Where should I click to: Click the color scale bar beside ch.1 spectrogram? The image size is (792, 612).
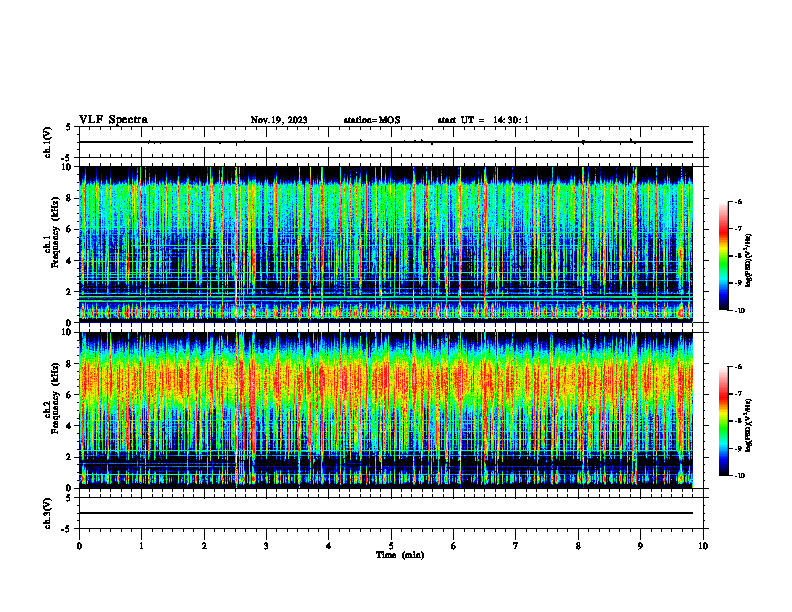[724, 256]
